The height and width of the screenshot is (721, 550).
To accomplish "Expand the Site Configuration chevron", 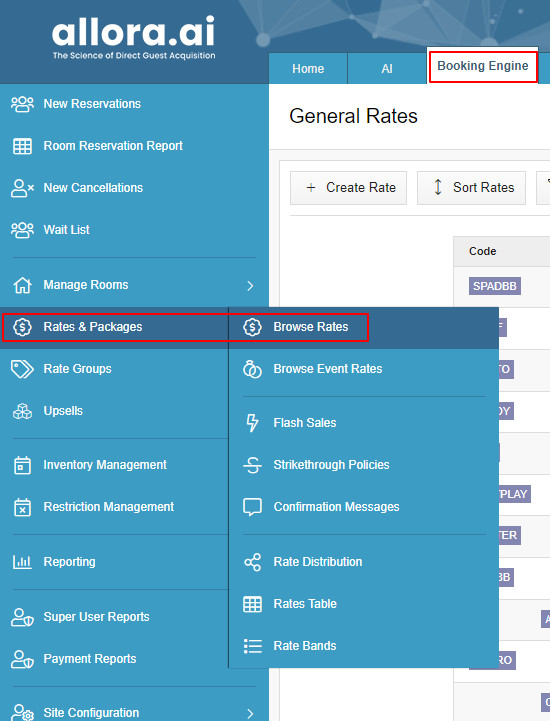I will [x=250, y=714].
